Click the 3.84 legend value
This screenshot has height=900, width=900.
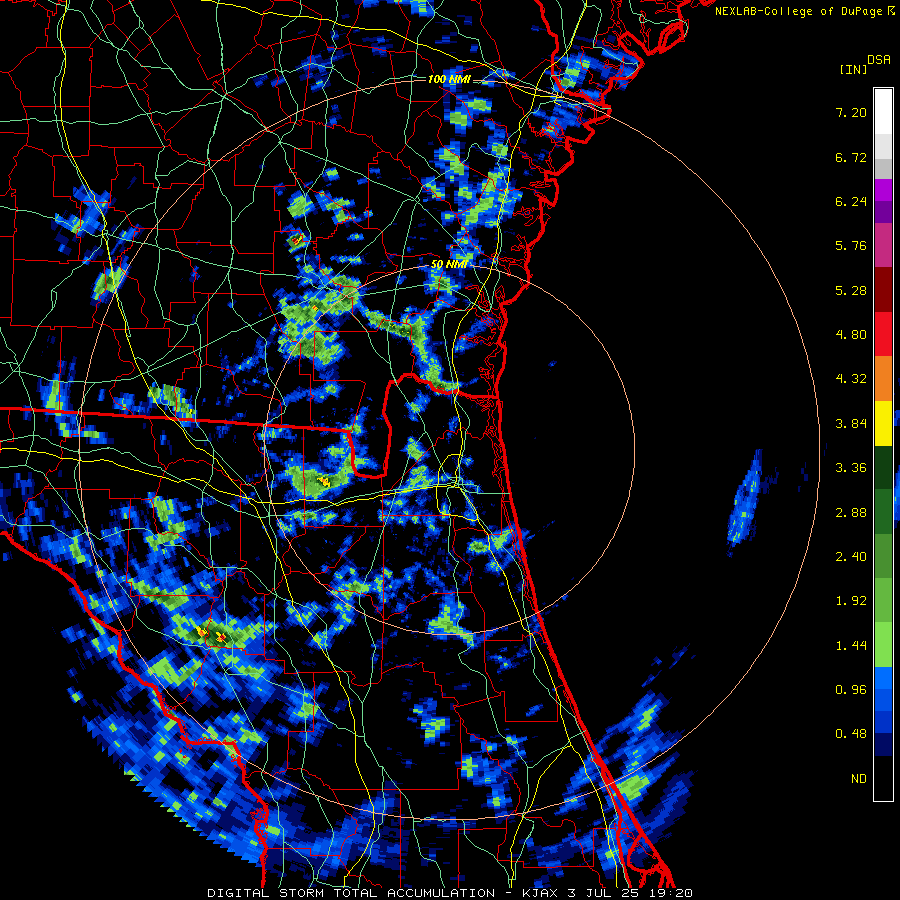point(851,424)
